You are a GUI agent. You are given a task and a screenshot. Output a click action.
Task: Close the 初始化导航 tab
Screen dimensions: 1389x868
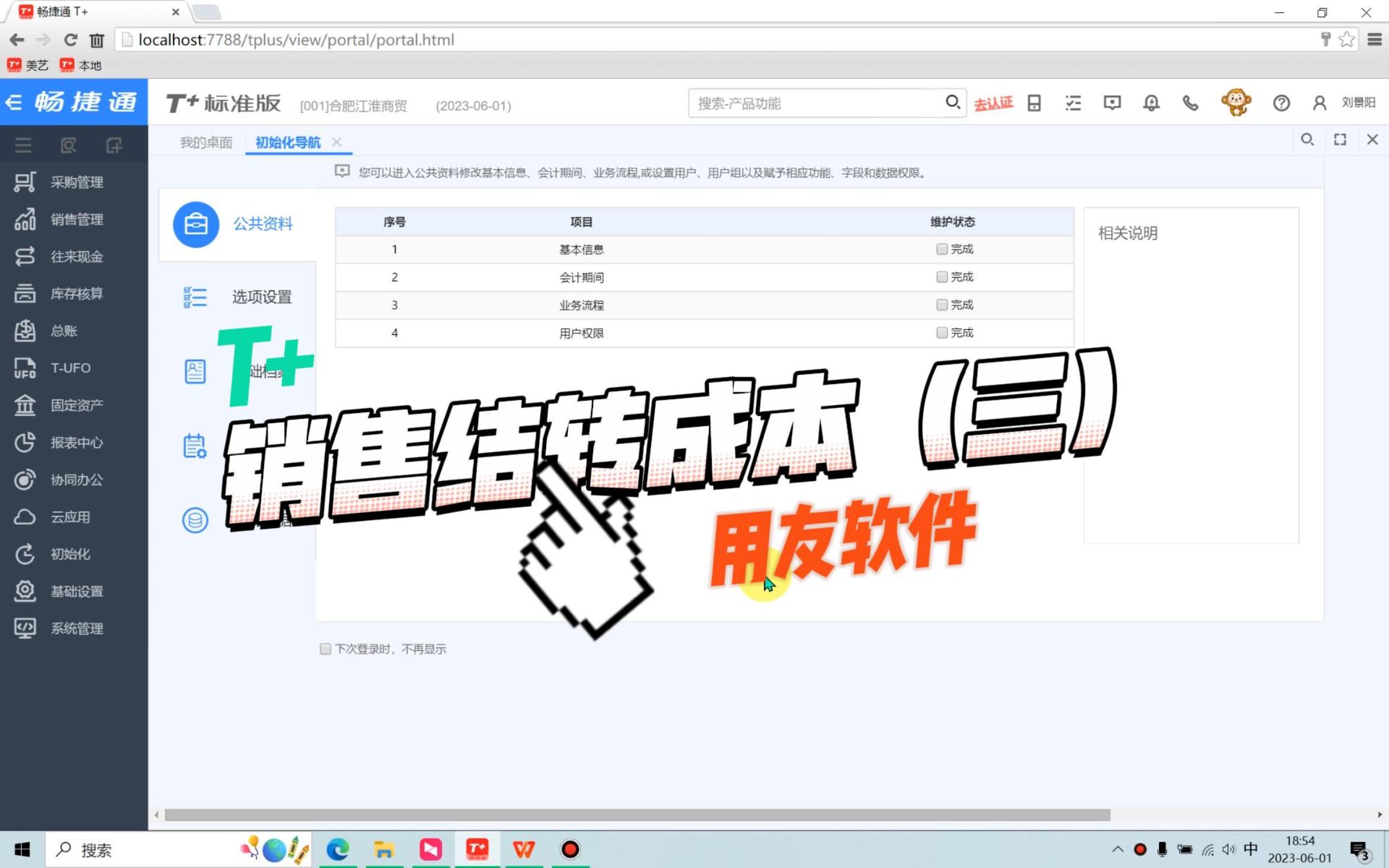pos(336,142)
